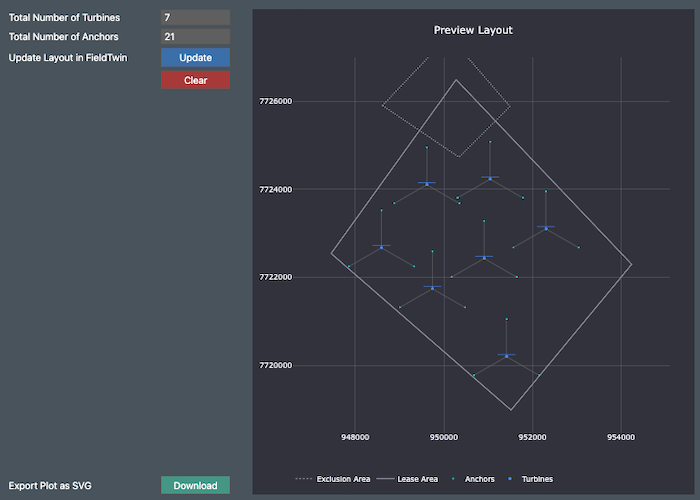Click the 'Total Number of Anchors' label

pyautogui.click(x=63, y=37)
